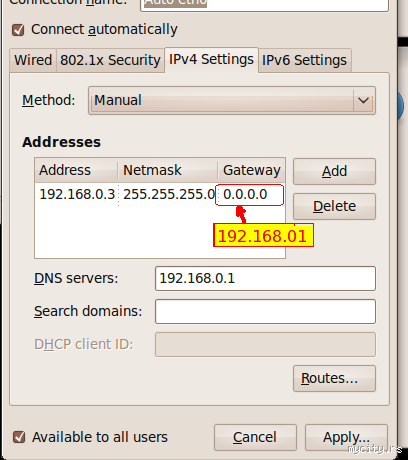The height and width of the screenshot is (460, 408).
Task: Click the Search domains input field
Action: click(265, 311)
